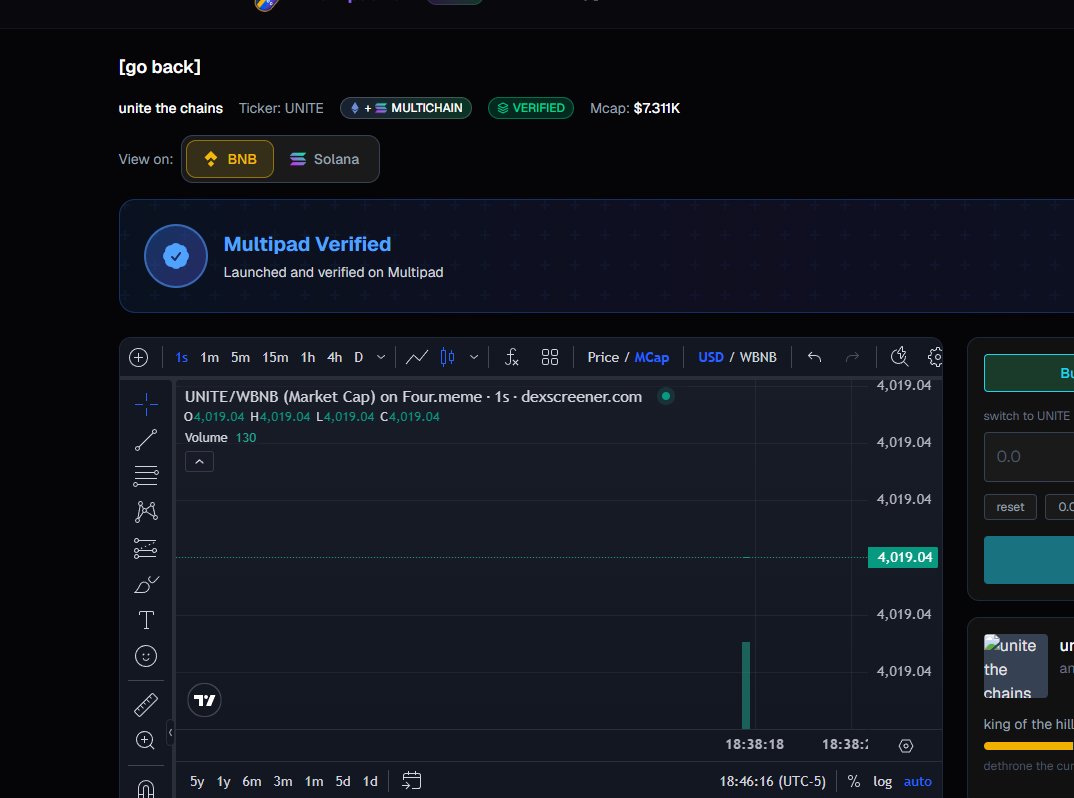Viewport: 1074px width, 798px height.
Task: Click the TradingView logo button
Action: click(x=204, y=700)
